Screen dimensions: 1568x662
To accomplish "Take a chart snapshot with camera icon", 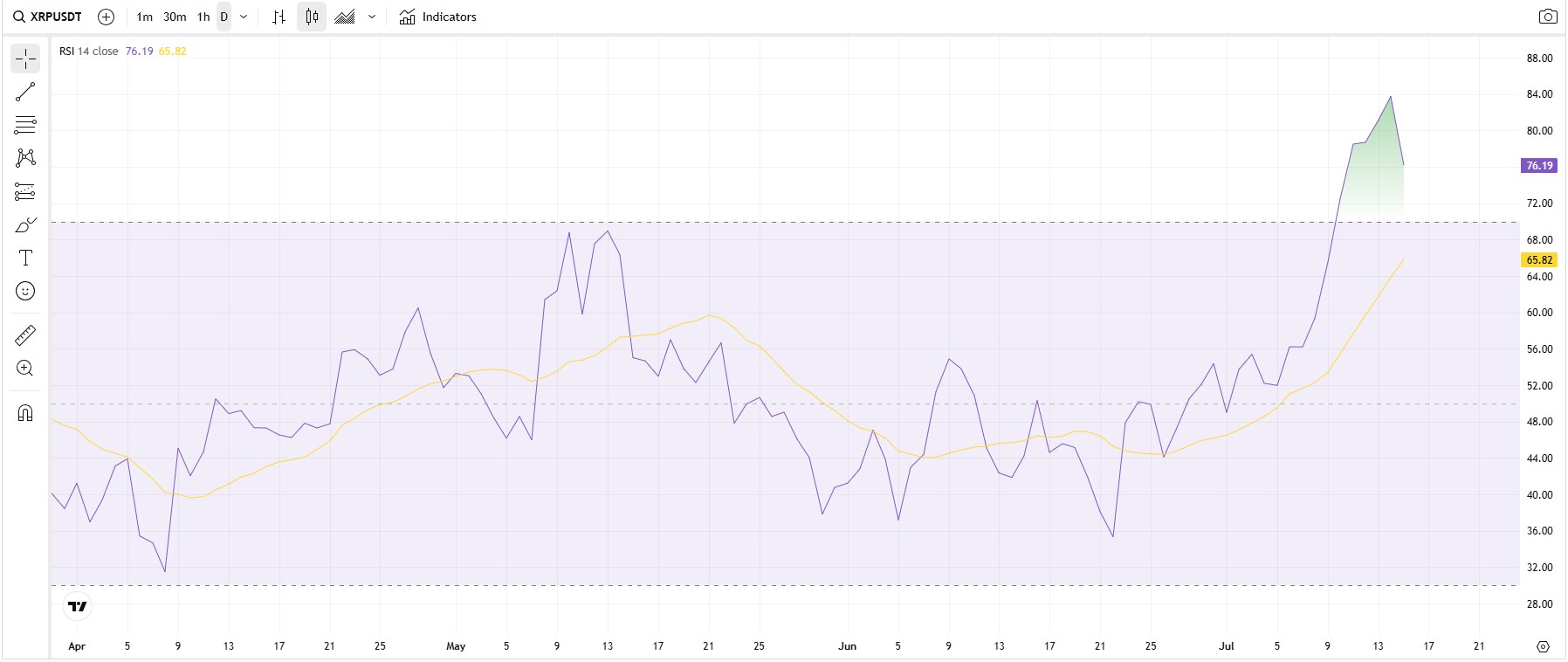I will coord(1547,17).
